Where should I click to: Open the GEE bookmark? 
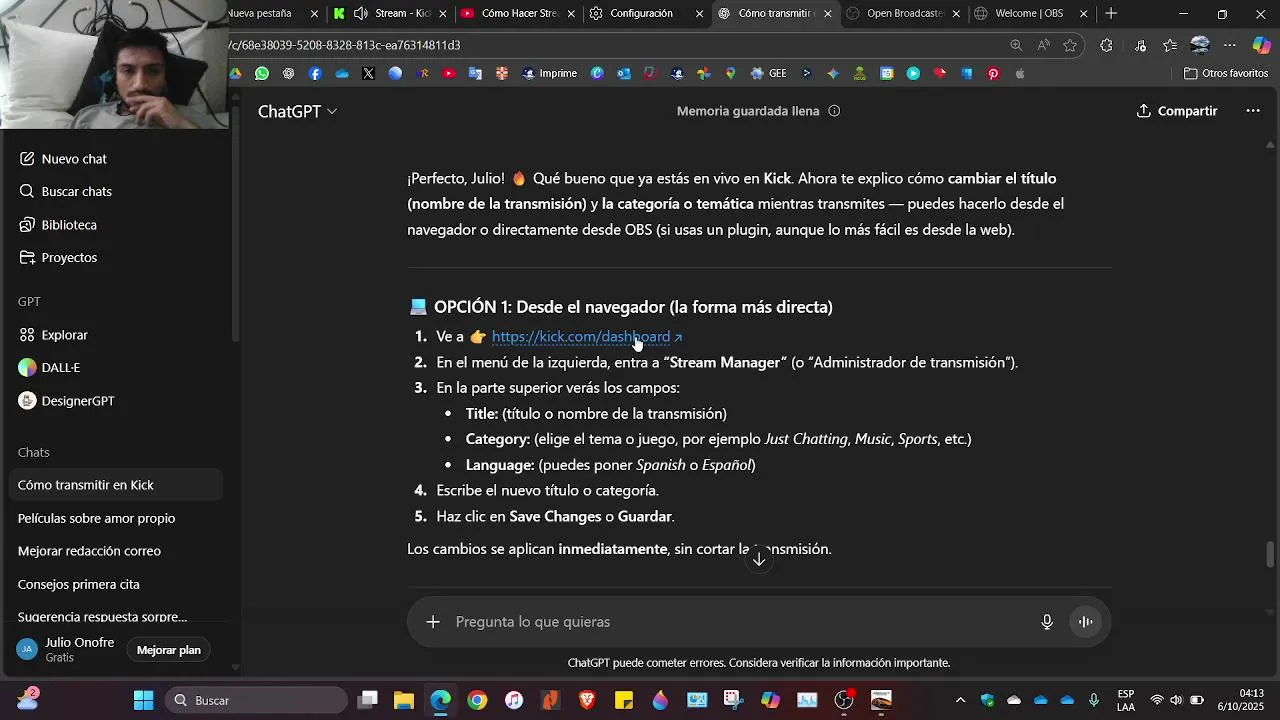pyautogui.click(x=768, y=73)
